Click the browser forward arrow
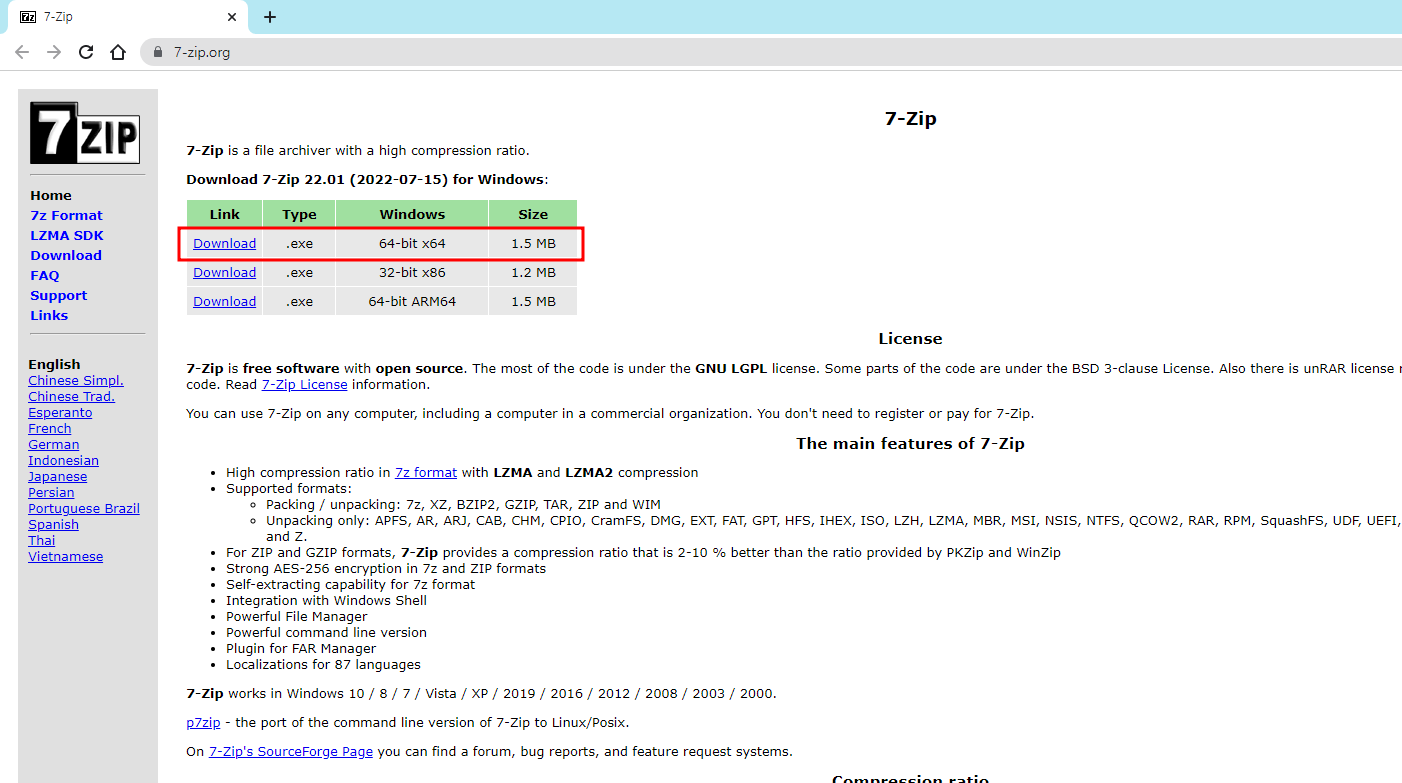 (54, 52)
